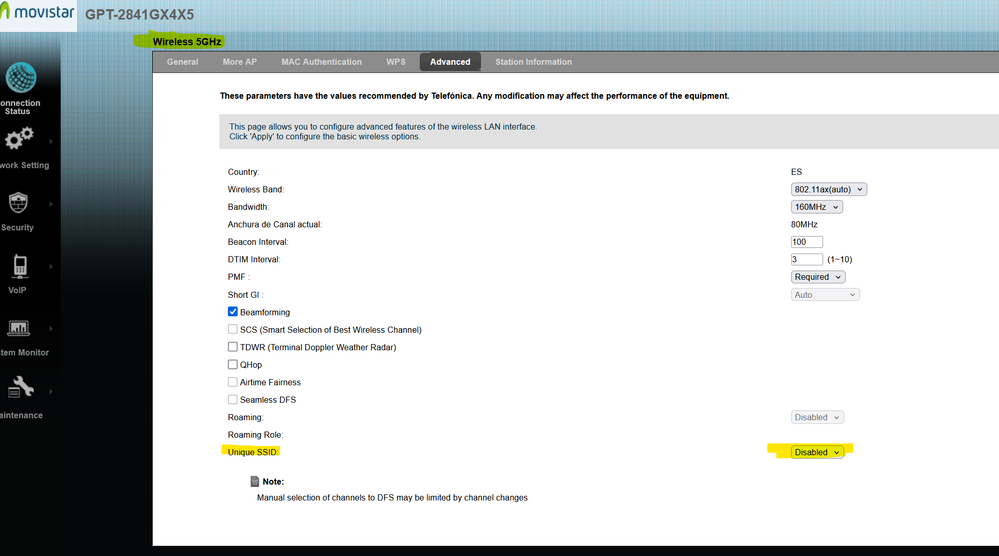The height and width of the screenshot is (556, 999).
Task: Click the Security shield icon
Action: click(x=18, y=203)
